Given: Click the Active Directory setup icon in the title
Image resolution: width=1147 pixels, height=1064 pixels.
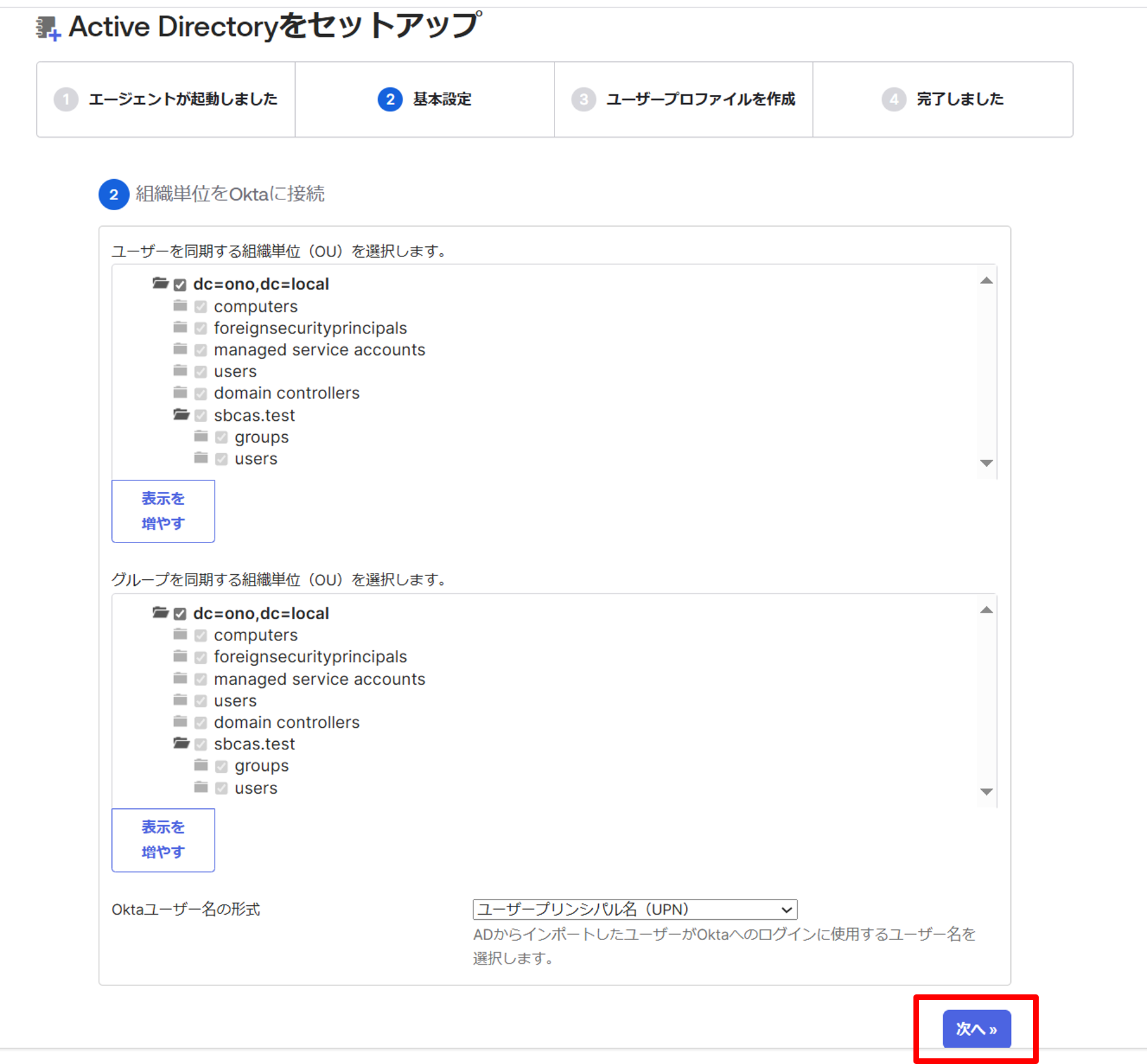Looking at the screenshot, I should (x=47, y=28).
